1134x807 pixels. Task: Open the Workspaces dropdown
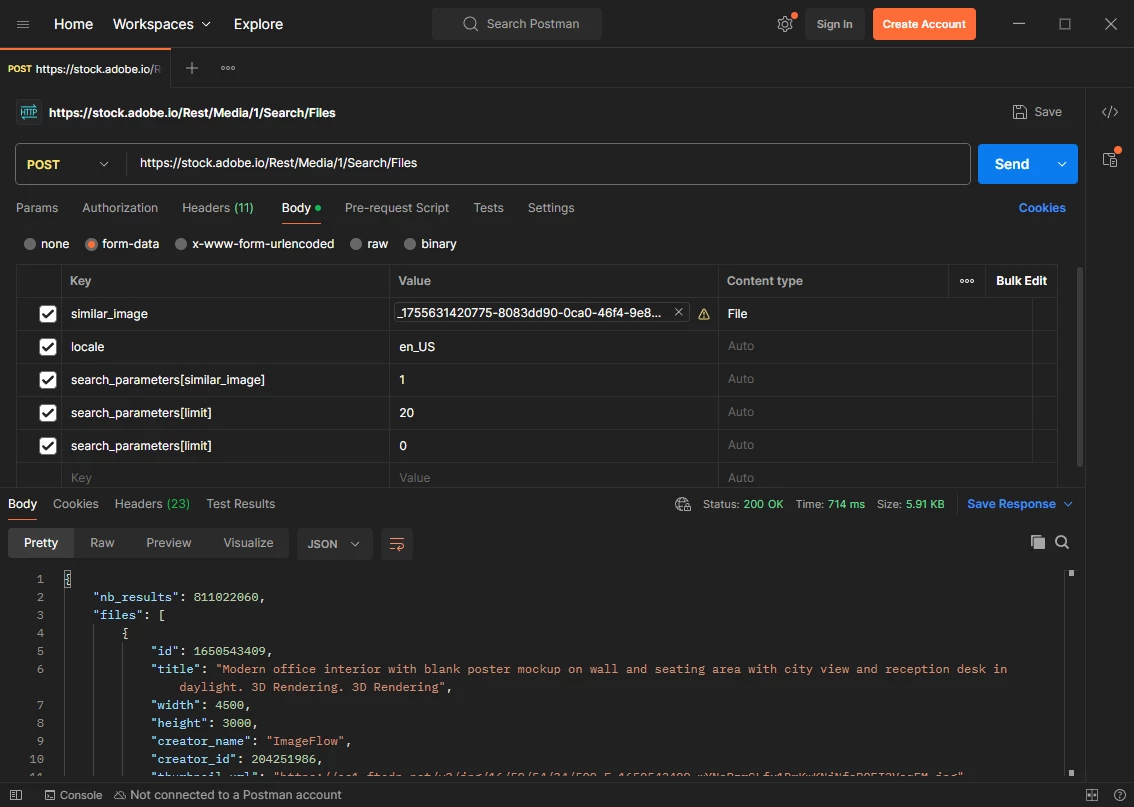(162, 24)
